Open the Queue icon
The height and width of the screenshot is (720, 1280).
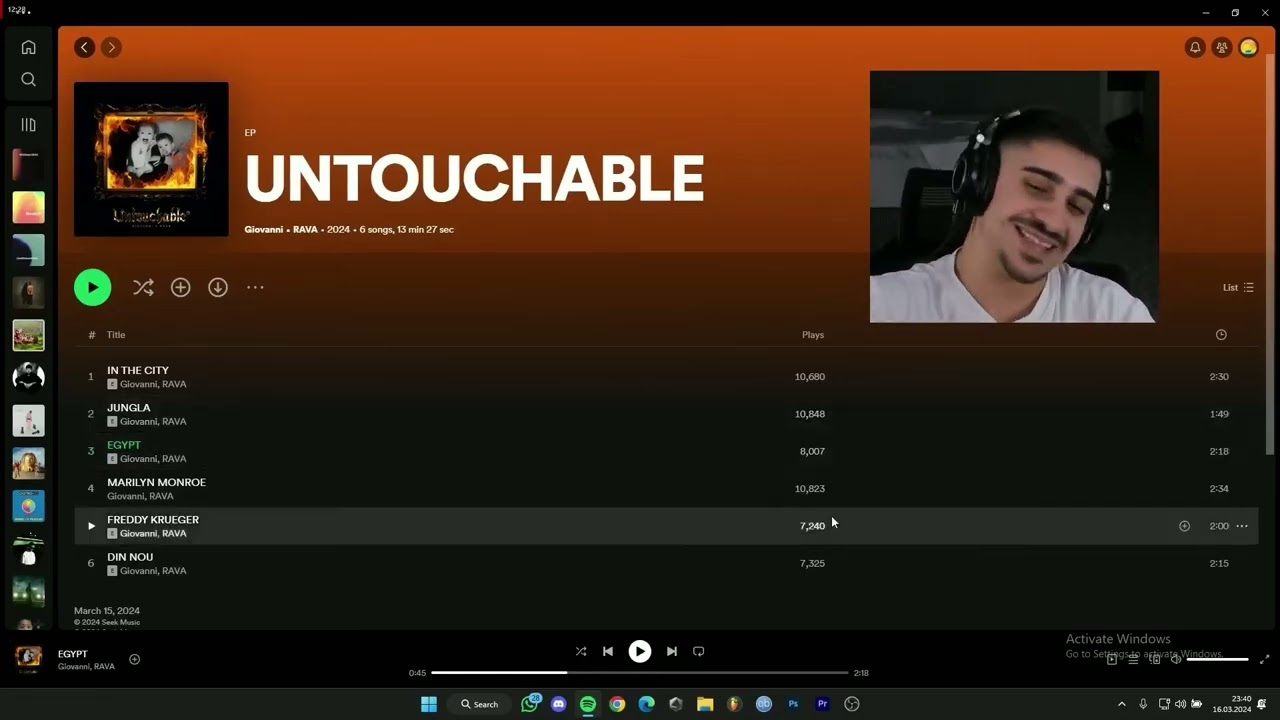1133,659
